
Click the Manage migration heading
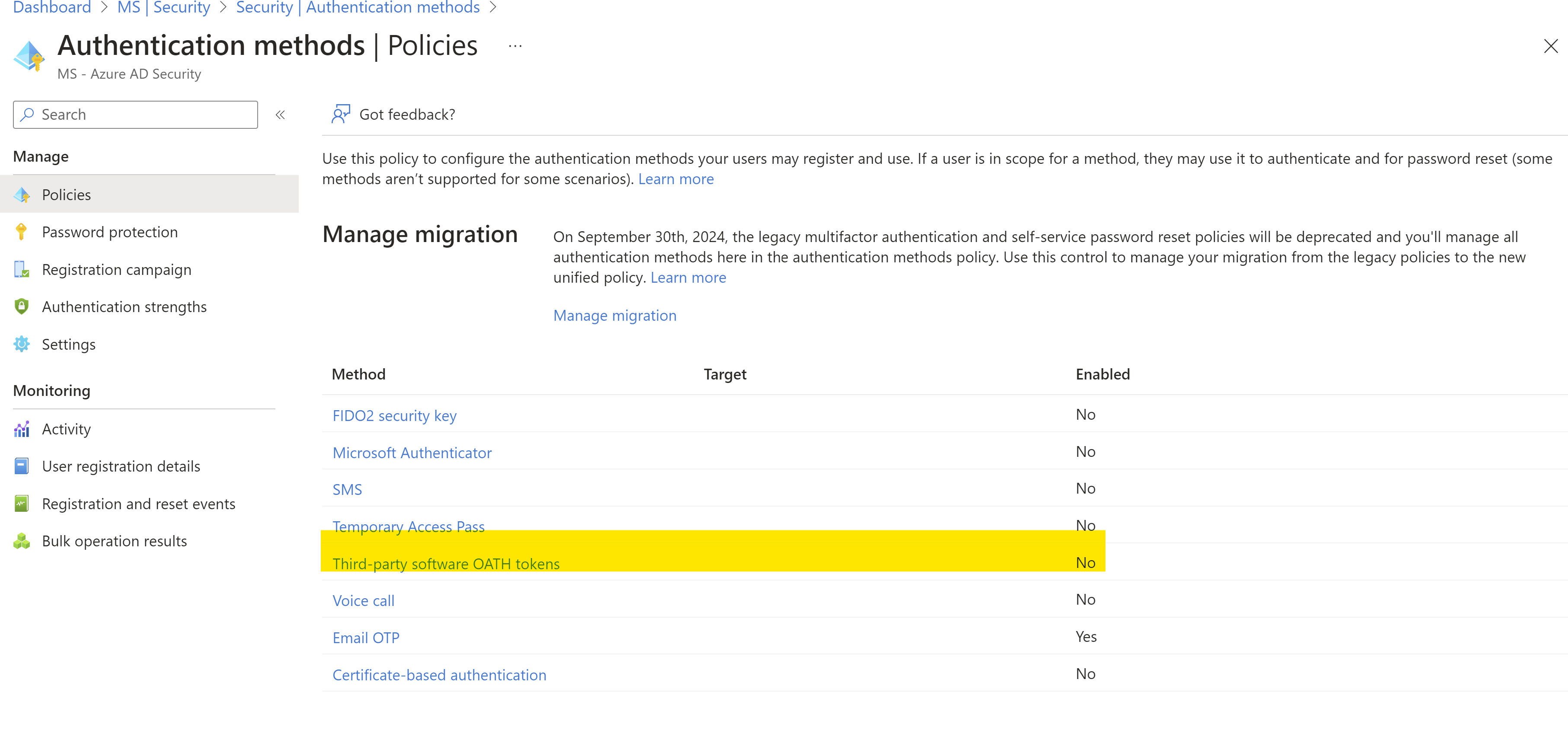pyautogui.click(x=419, y=234)
